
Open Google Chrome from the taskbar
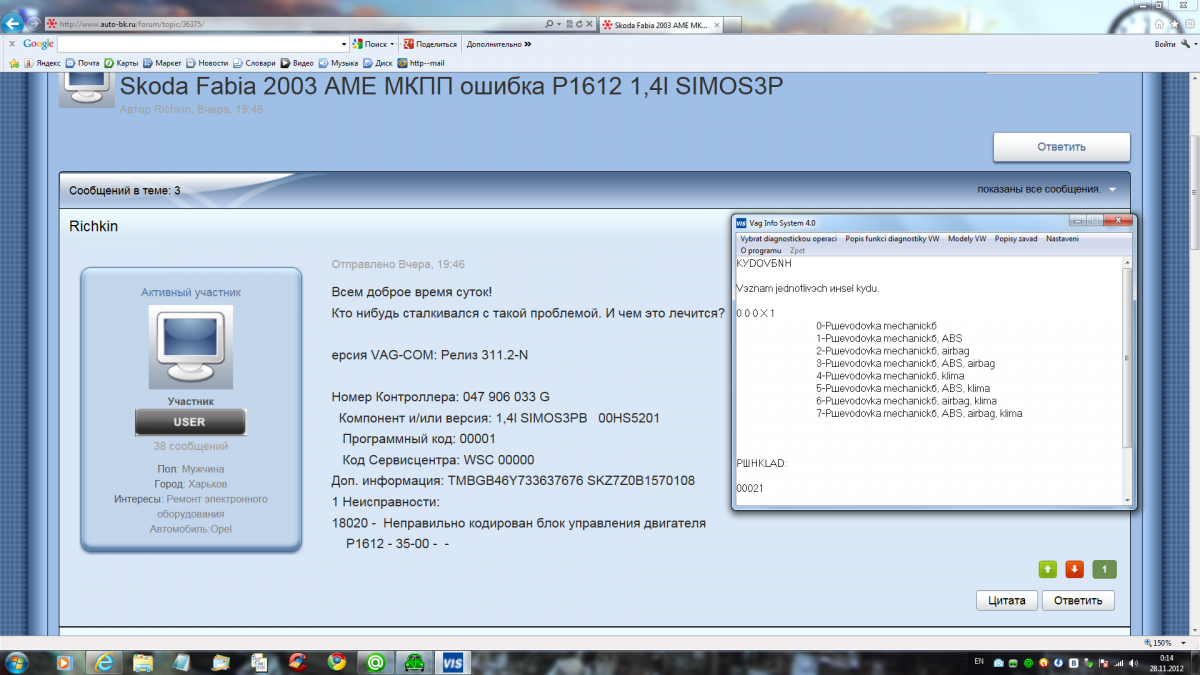tap(337, 662)
